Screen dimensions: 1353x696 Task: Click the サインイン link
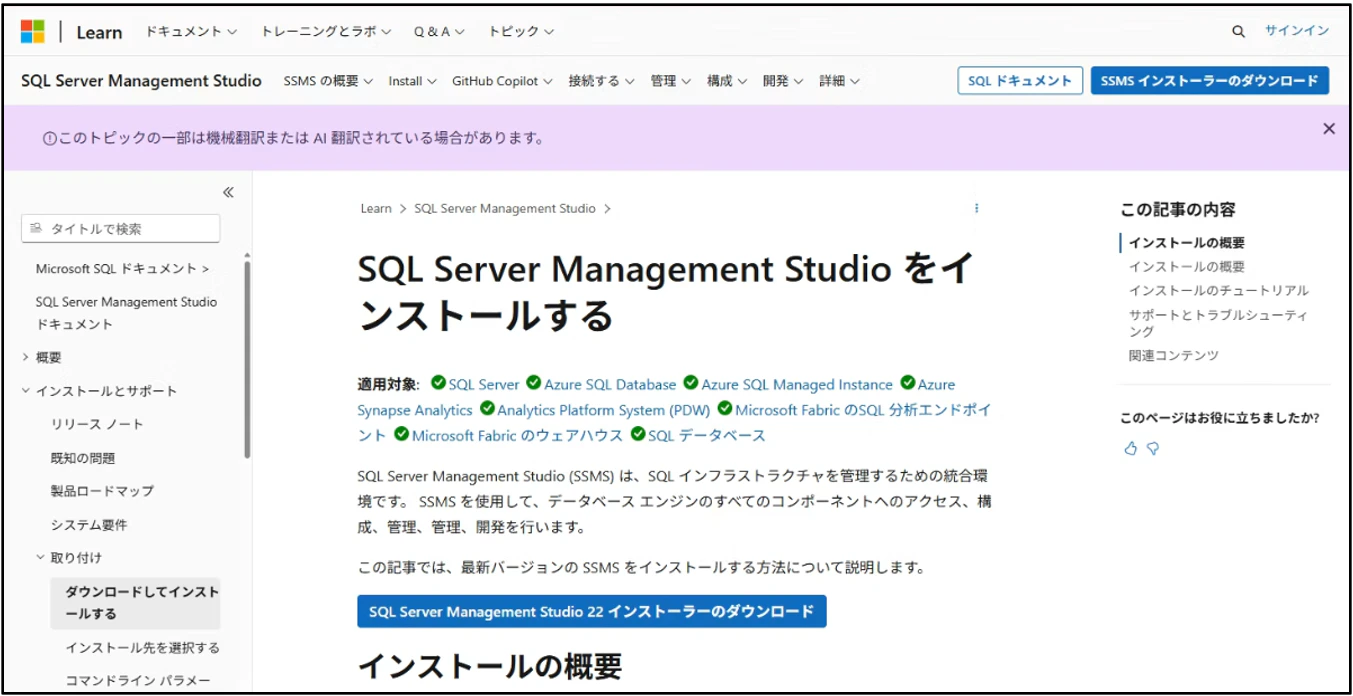click(x=1297, y=31)
